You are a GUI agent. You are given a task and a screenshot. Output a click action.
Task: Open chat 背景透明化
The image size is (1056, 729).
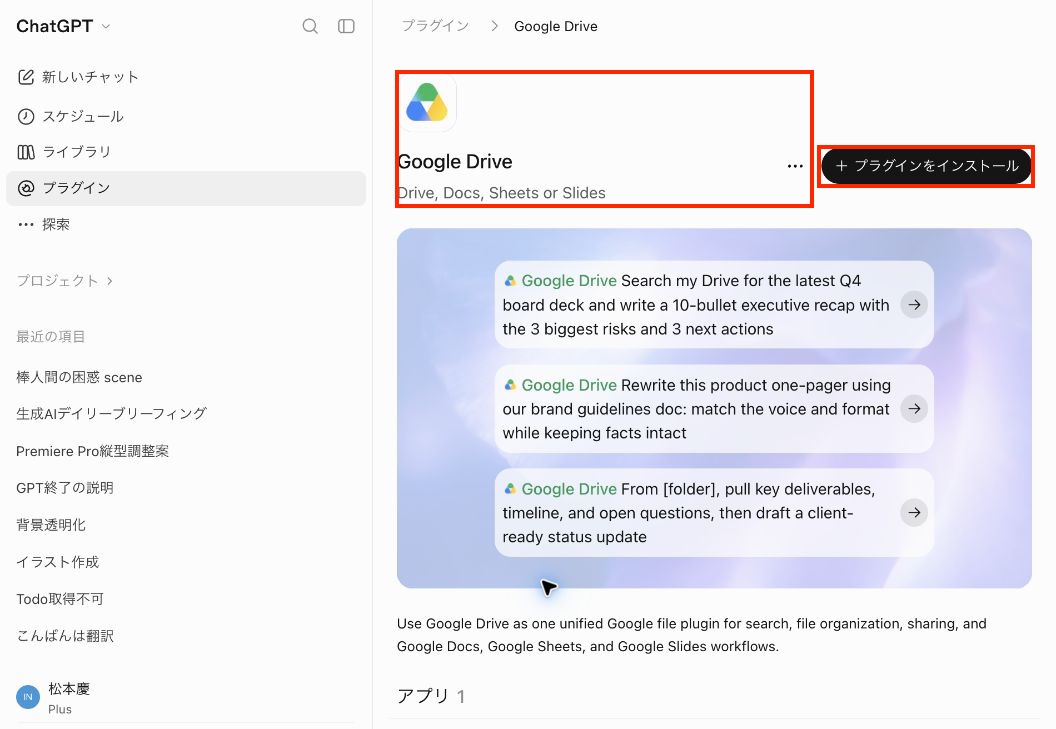(x=51, y=525)
